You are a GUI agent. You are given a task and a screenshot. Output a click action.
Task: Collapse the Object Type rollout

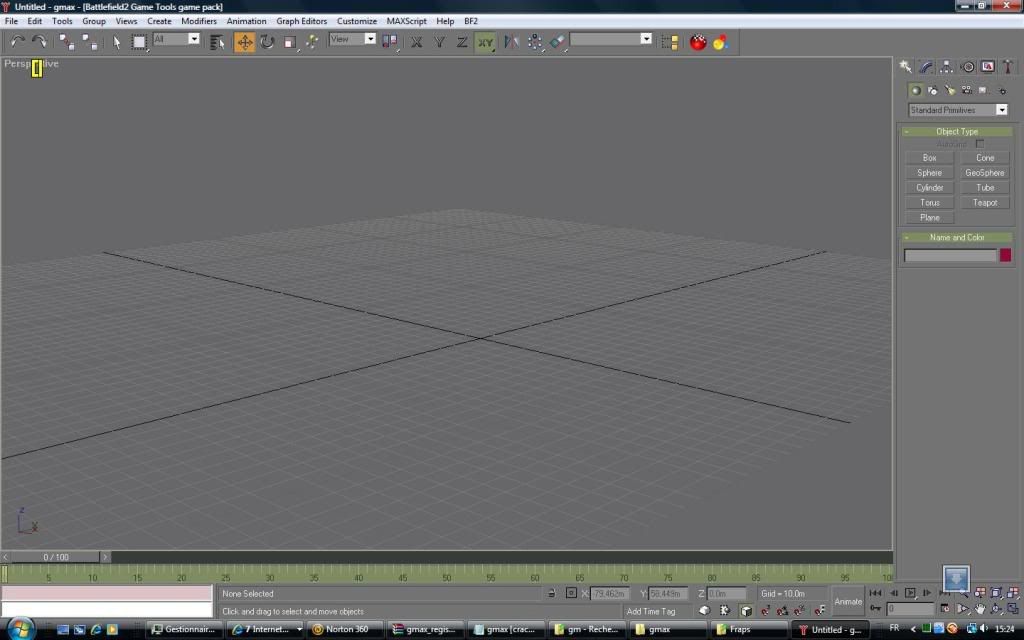pyautogui.click(x=957, y=131)
